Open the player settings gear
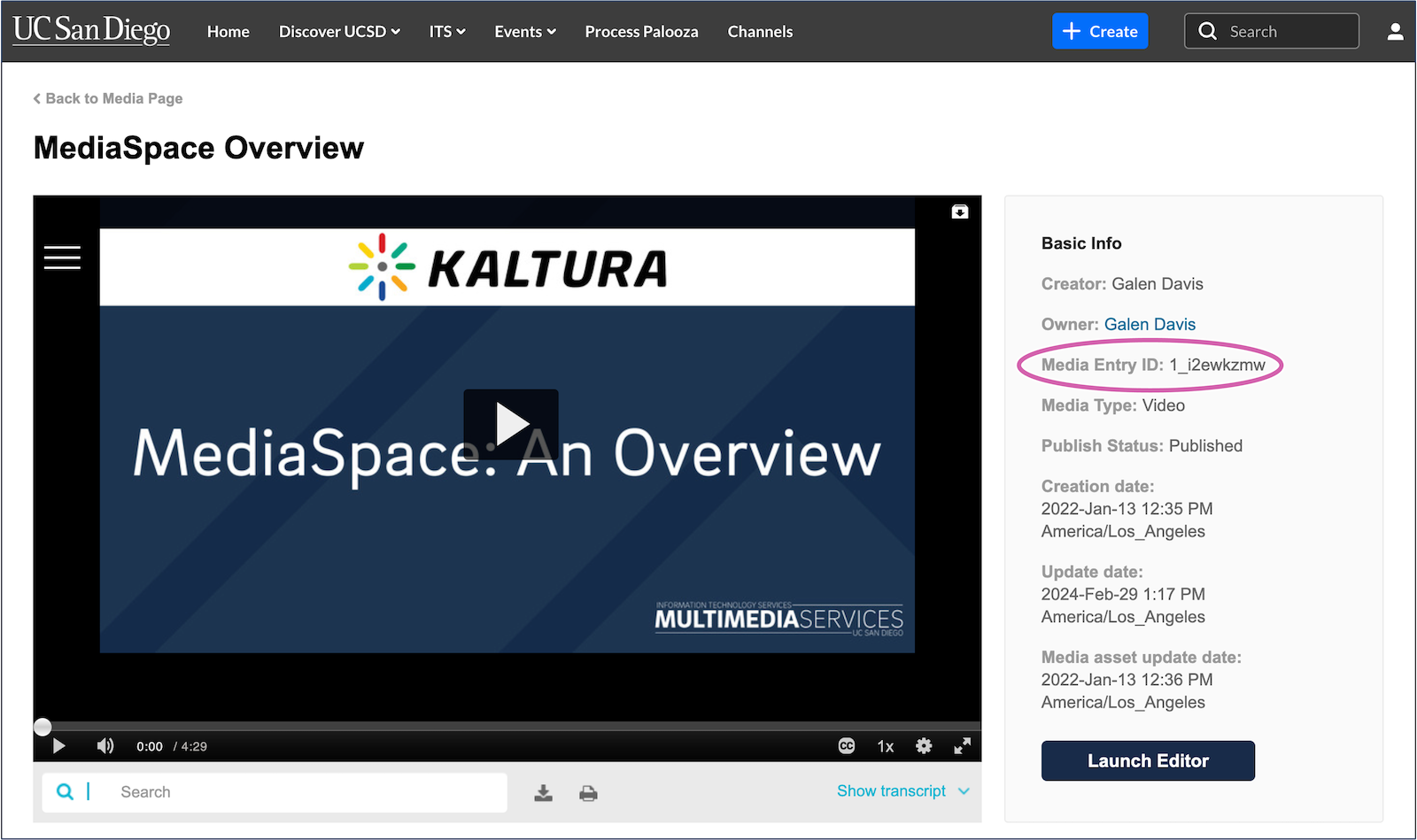Viewport: 1417px width, 840px height. (924, 746)
